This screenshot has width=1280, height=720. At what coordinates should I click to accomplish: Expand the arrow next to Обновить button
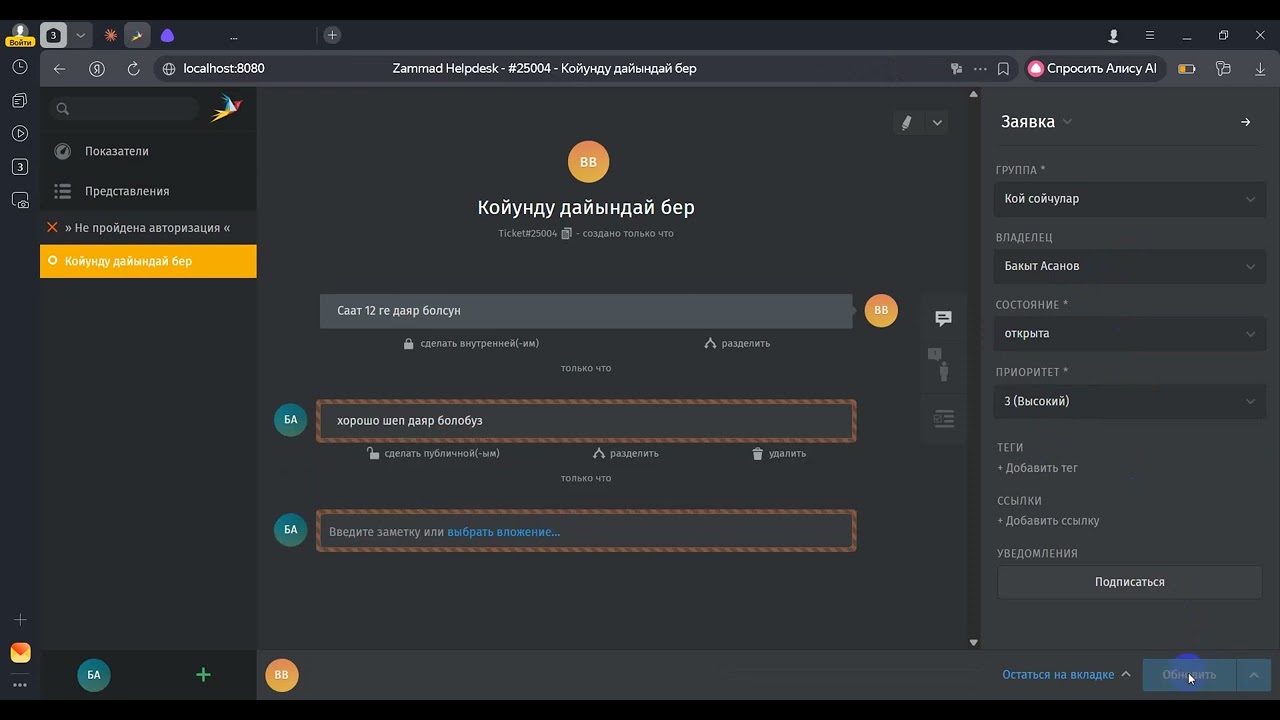point(1254,675)
